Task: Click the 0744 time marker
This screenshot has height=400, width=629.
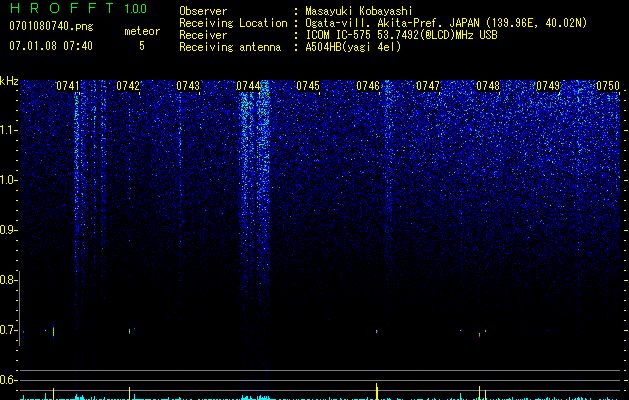Action: 248,86
